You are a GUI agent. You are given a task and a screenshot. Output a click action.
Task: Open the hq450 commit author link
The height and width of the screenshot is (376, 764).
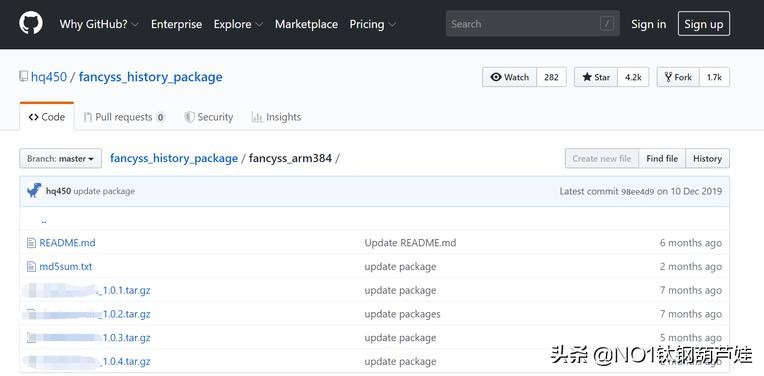pos(58,191)
